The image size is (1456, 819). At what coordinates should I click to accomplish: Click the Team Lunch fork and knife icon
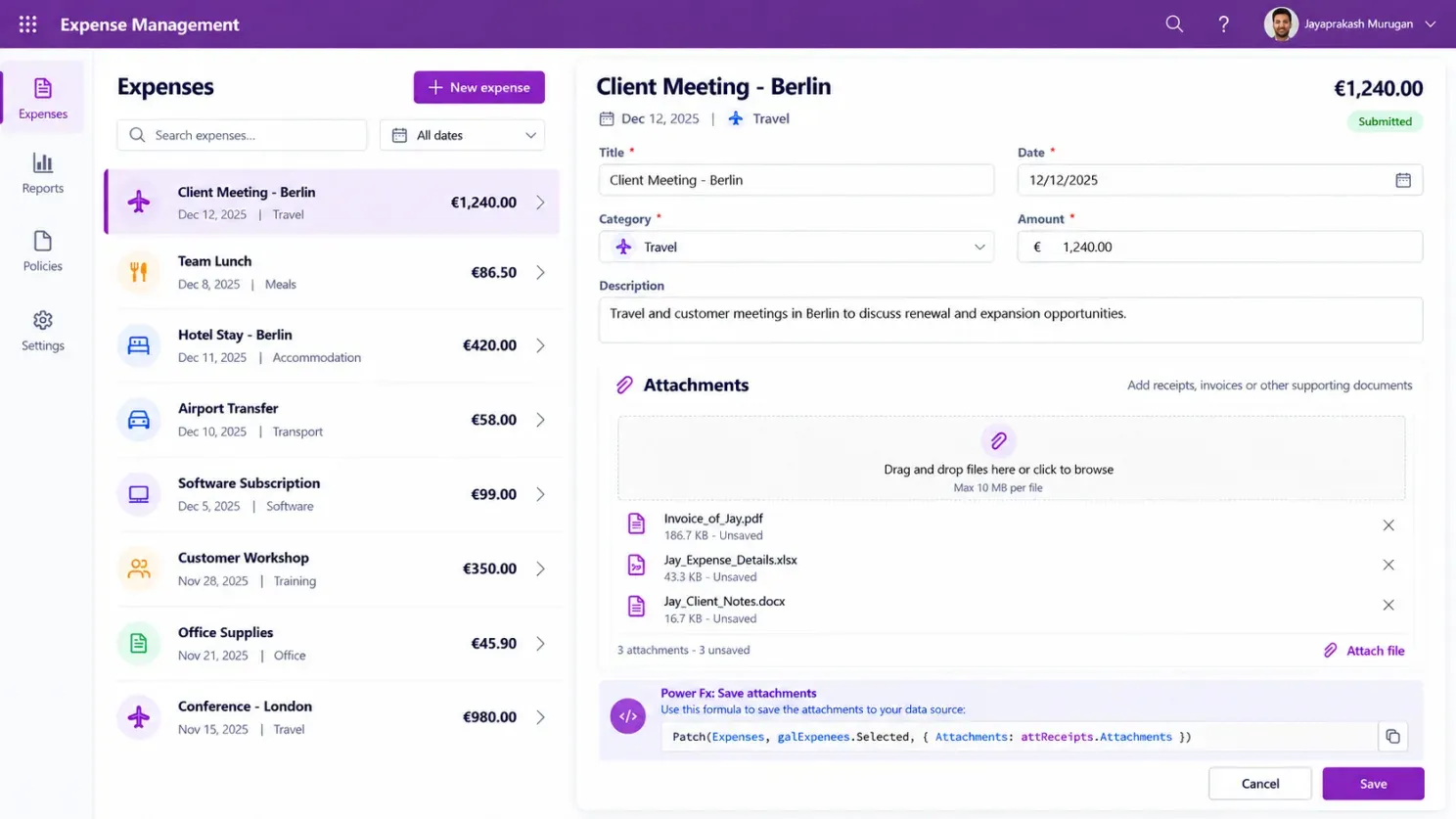click(139, 272)
